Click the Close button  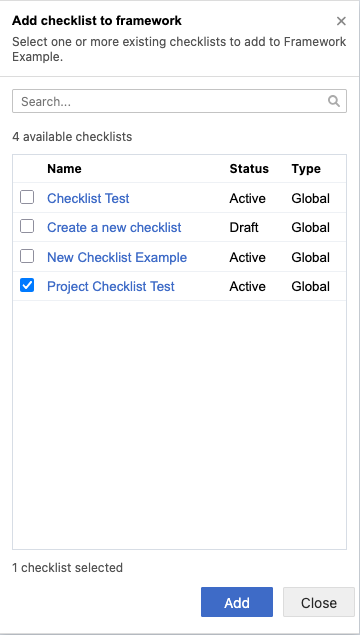319,602
